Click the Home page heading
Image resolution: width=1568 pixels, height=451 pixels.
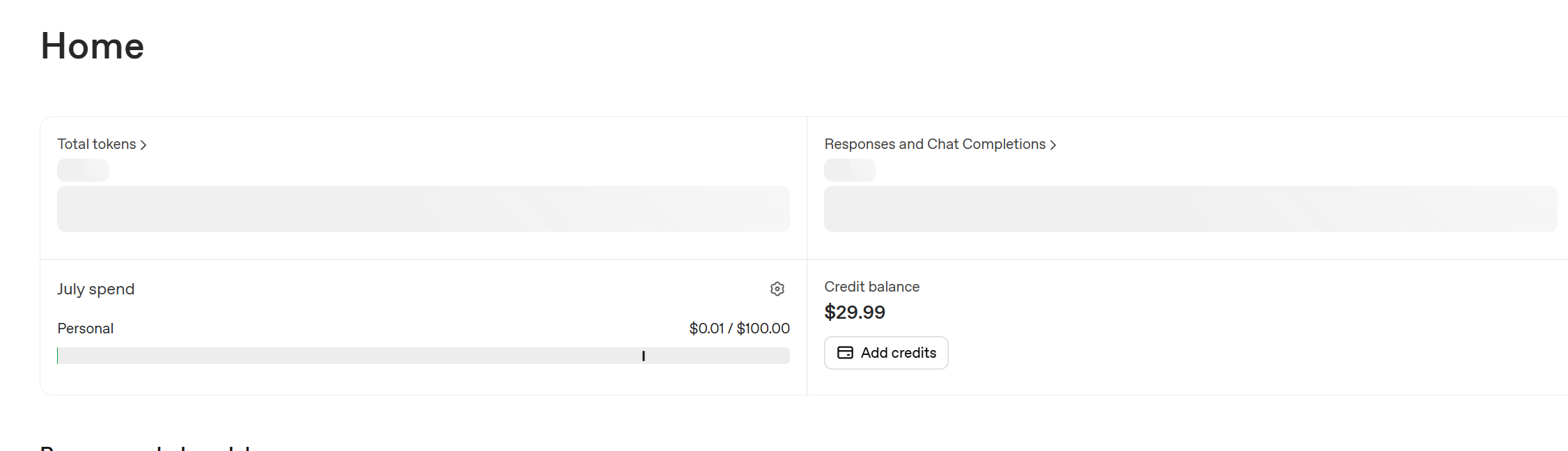93,46
